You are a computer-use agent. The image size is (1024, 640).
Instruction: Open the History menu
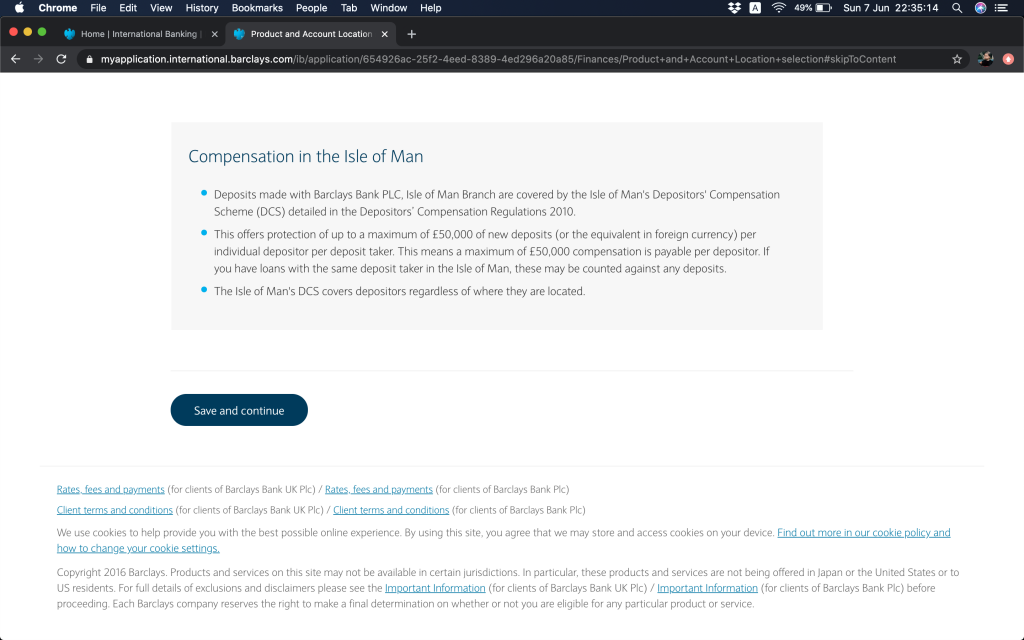(x=202, y=8)
